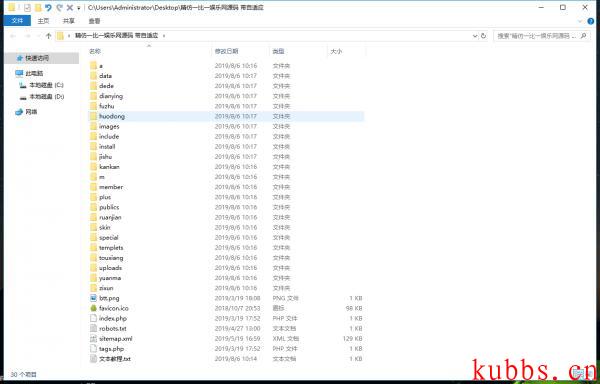Switch to the 共享 ribbon tab
Viewport: 600px width, 384px height.
pyautogui.click(x=68, y=21)
